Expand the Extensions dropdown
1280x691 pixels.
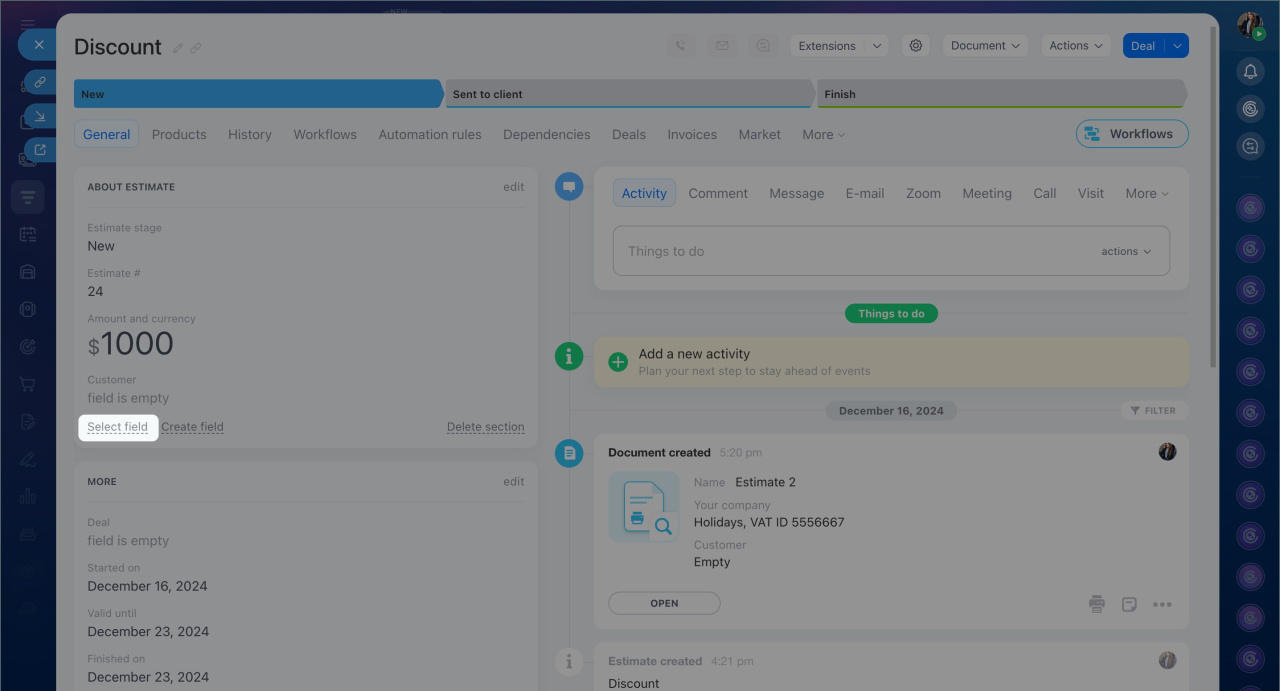tap(876, 46)
